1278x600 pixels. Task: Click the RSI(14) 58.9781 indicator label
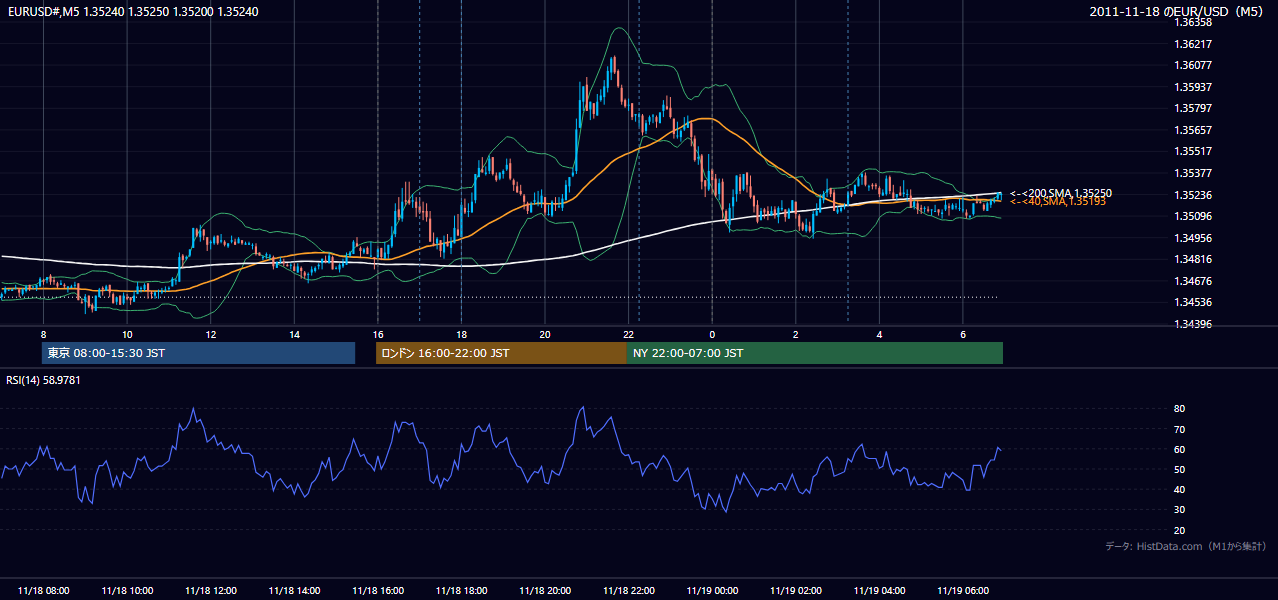tap(44, 380)
